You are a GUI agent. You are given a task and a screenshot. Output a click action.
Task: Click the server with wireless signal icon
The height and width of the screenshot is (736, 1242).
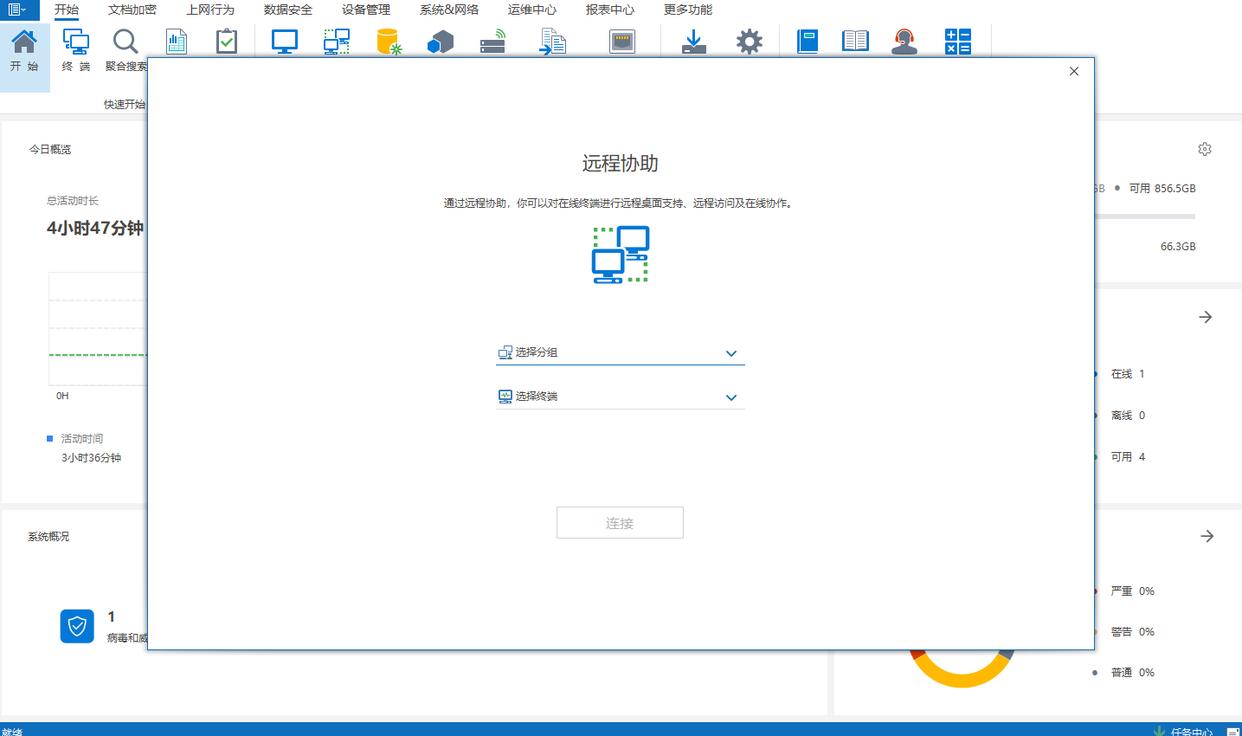(493, 41)
